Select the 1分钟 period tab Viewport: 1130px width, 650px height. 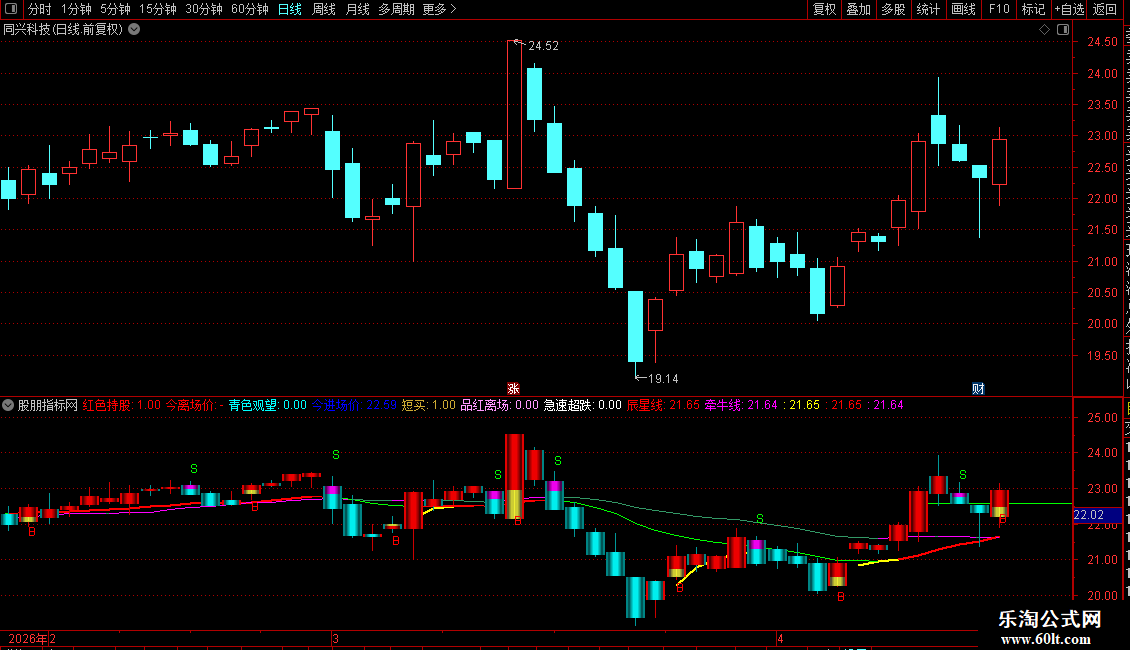(76, 9)
